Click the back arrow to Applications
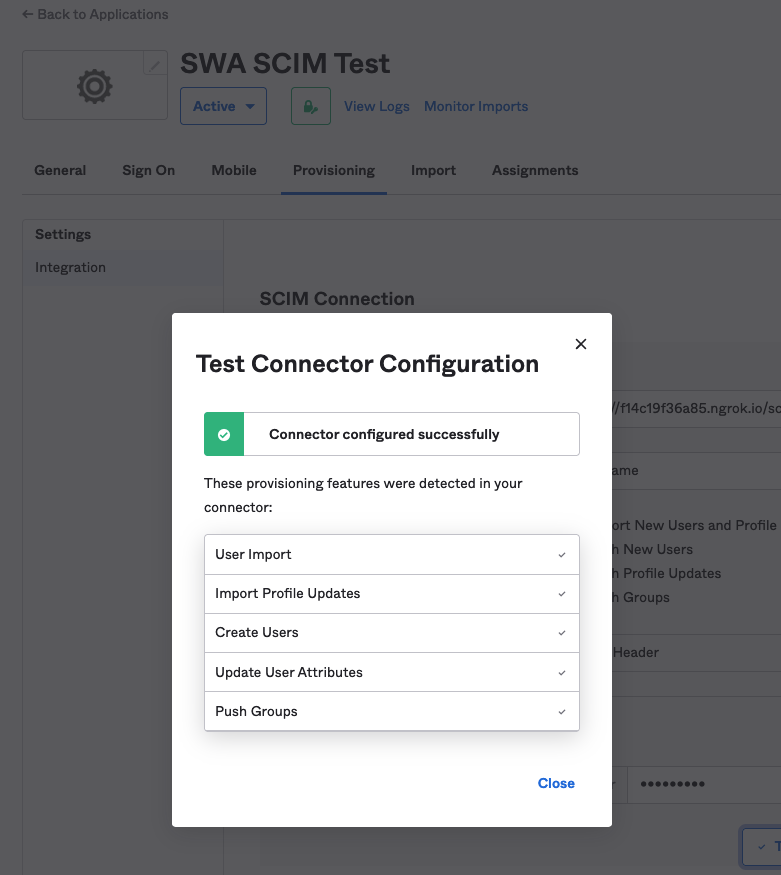The width and height of the screenshot is (781, 875). pyautogui.click(x=28, y=15)
